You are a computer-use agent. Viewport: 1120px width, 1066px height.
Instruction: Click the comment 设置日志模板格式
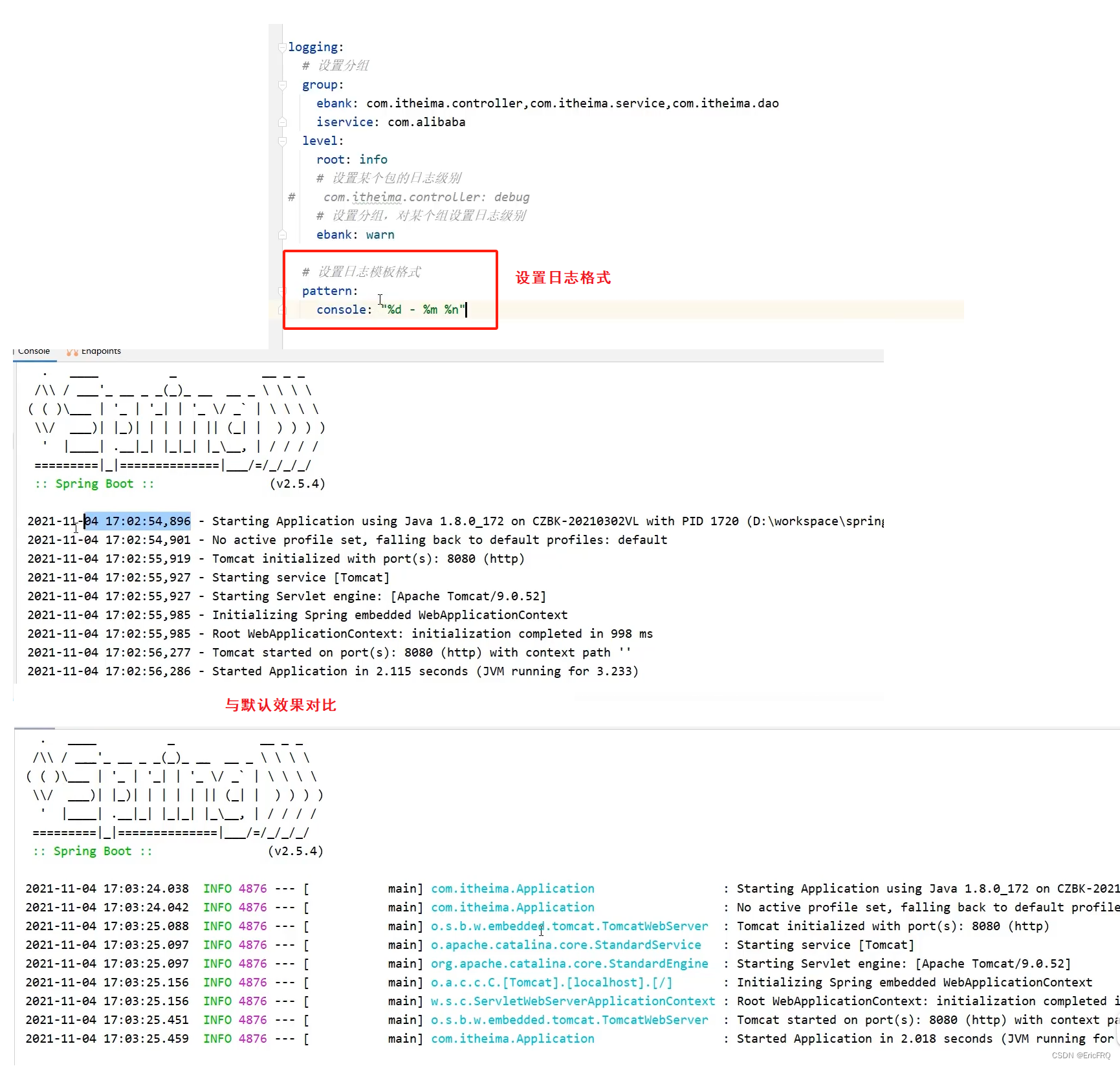point(362,272)
